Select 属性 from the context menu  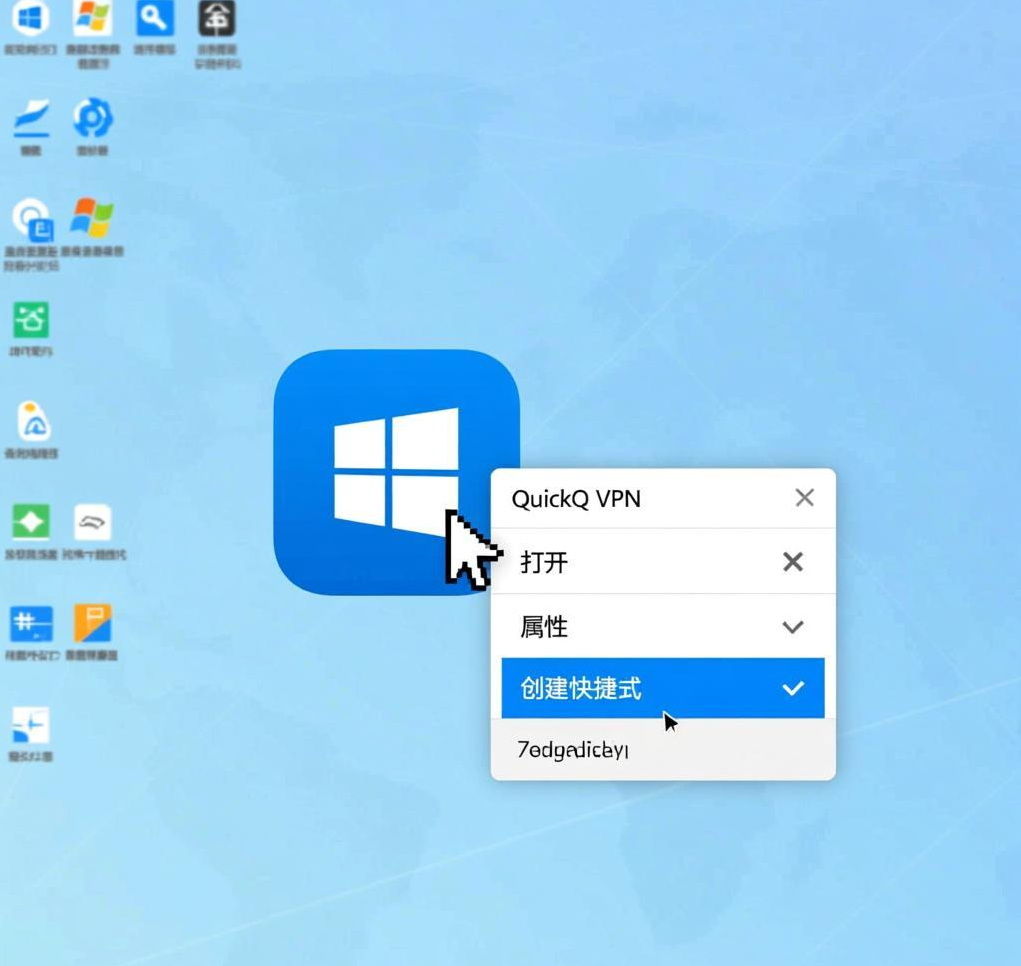click(x=545, y=627)
